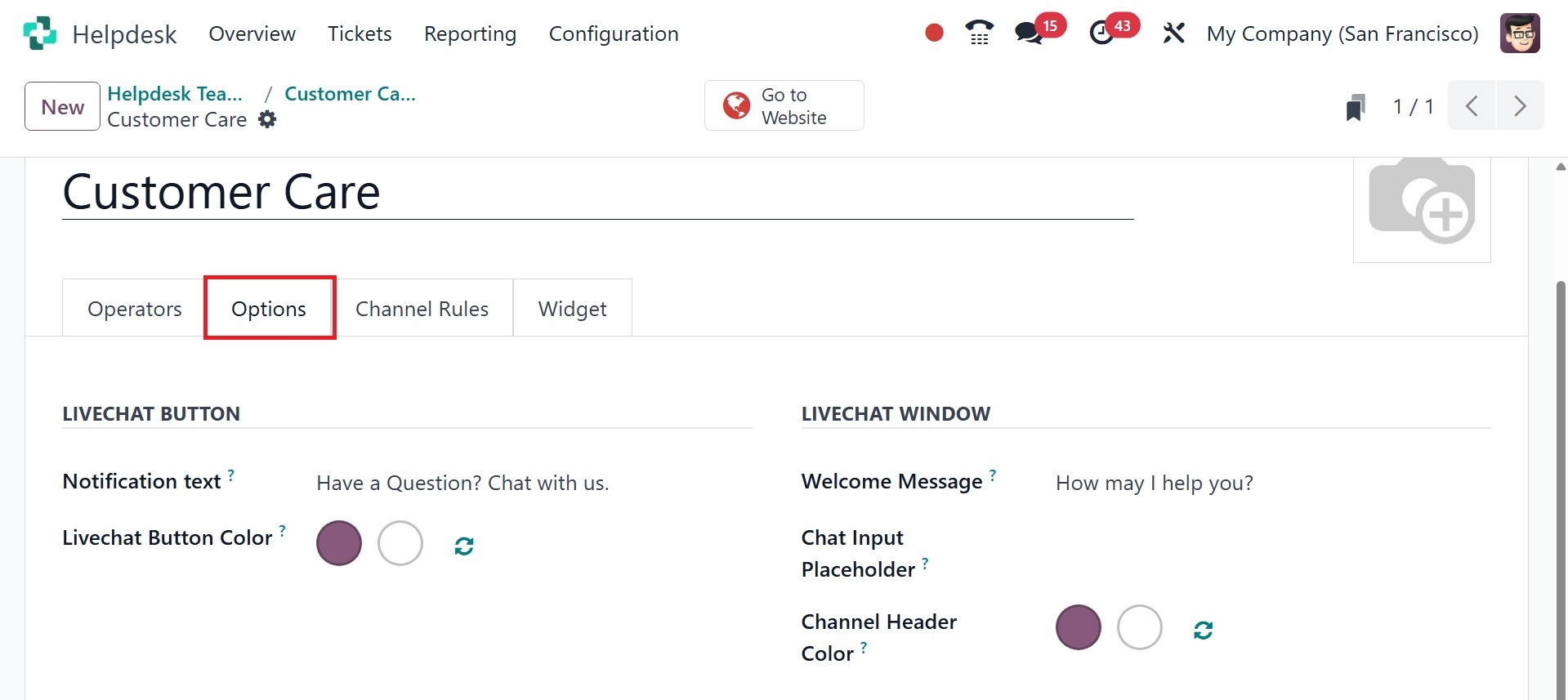The image size is (1568, 700).
Task: Click the bookmark icon near pager
Action: (x=1356, y=107)
